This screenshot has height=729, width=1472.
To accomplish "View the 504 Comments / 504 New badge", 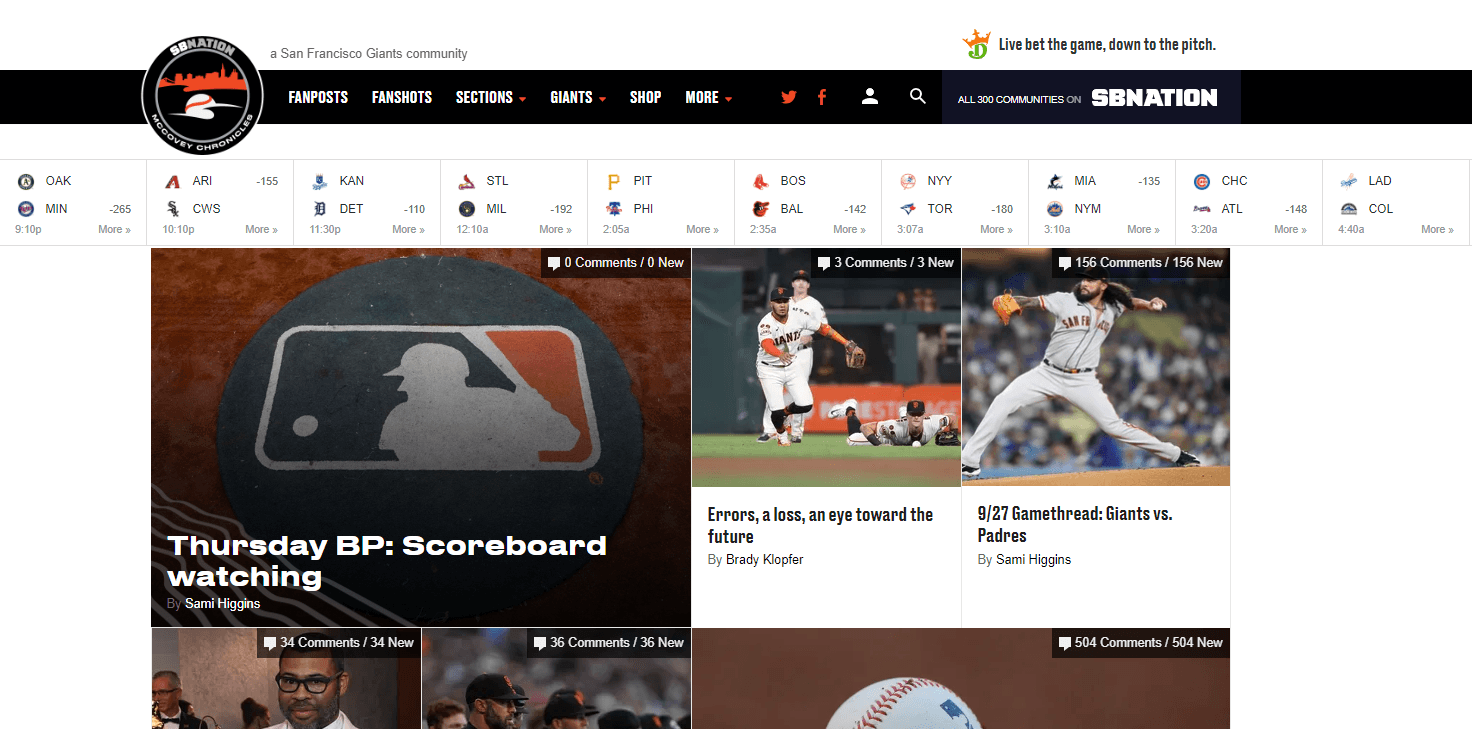I will [1141, 643].
